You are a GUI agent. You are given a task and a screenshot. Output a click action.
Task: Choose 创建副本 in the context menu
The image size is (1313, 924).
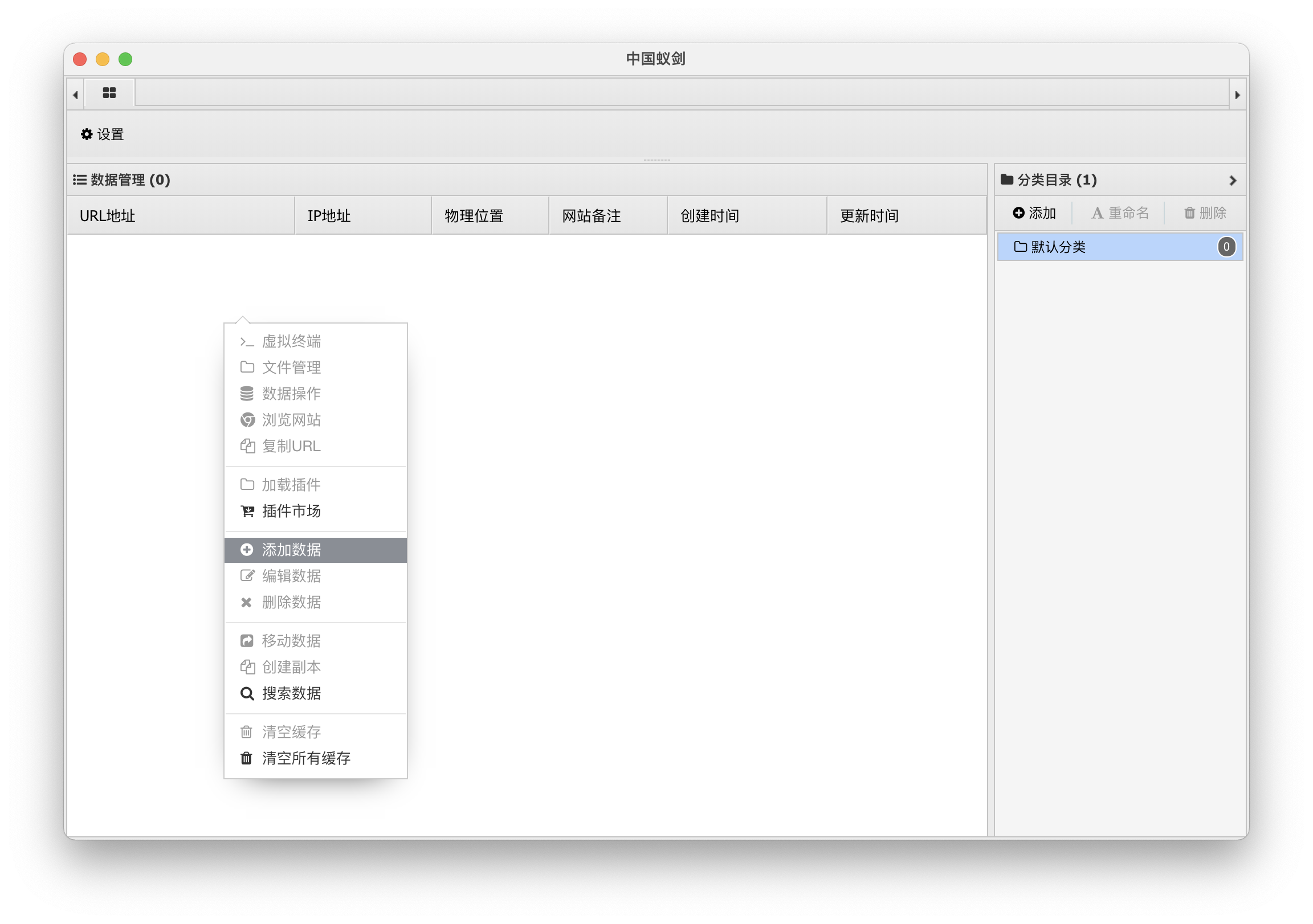(x=316, y=668)
